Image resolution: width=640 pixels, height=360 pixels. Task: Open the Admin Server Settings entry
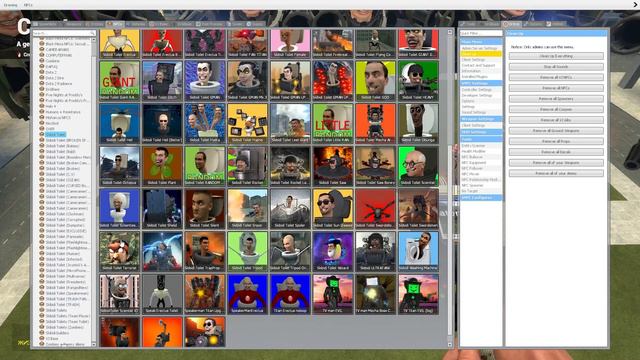click(x=481, y=48)
